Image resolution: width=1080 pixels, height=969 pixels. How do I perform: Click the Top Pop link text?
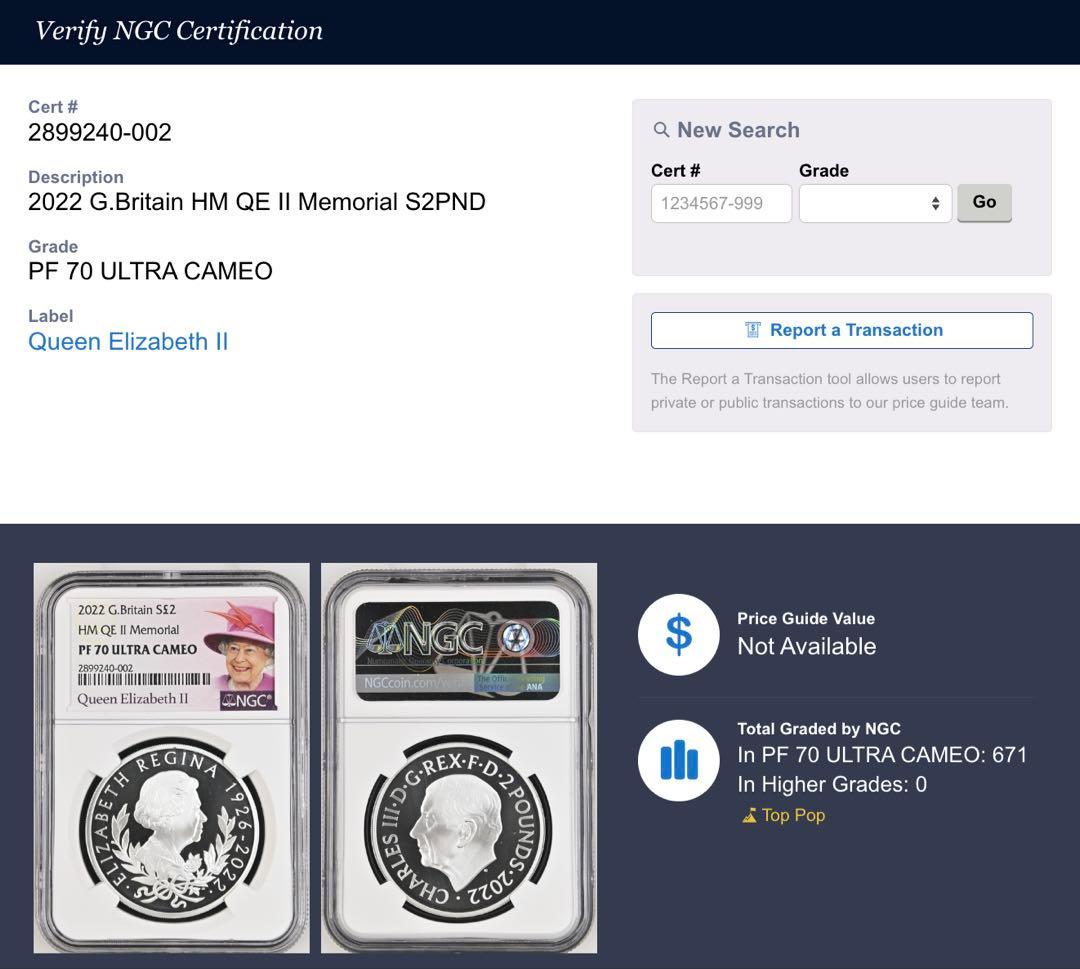793,815
